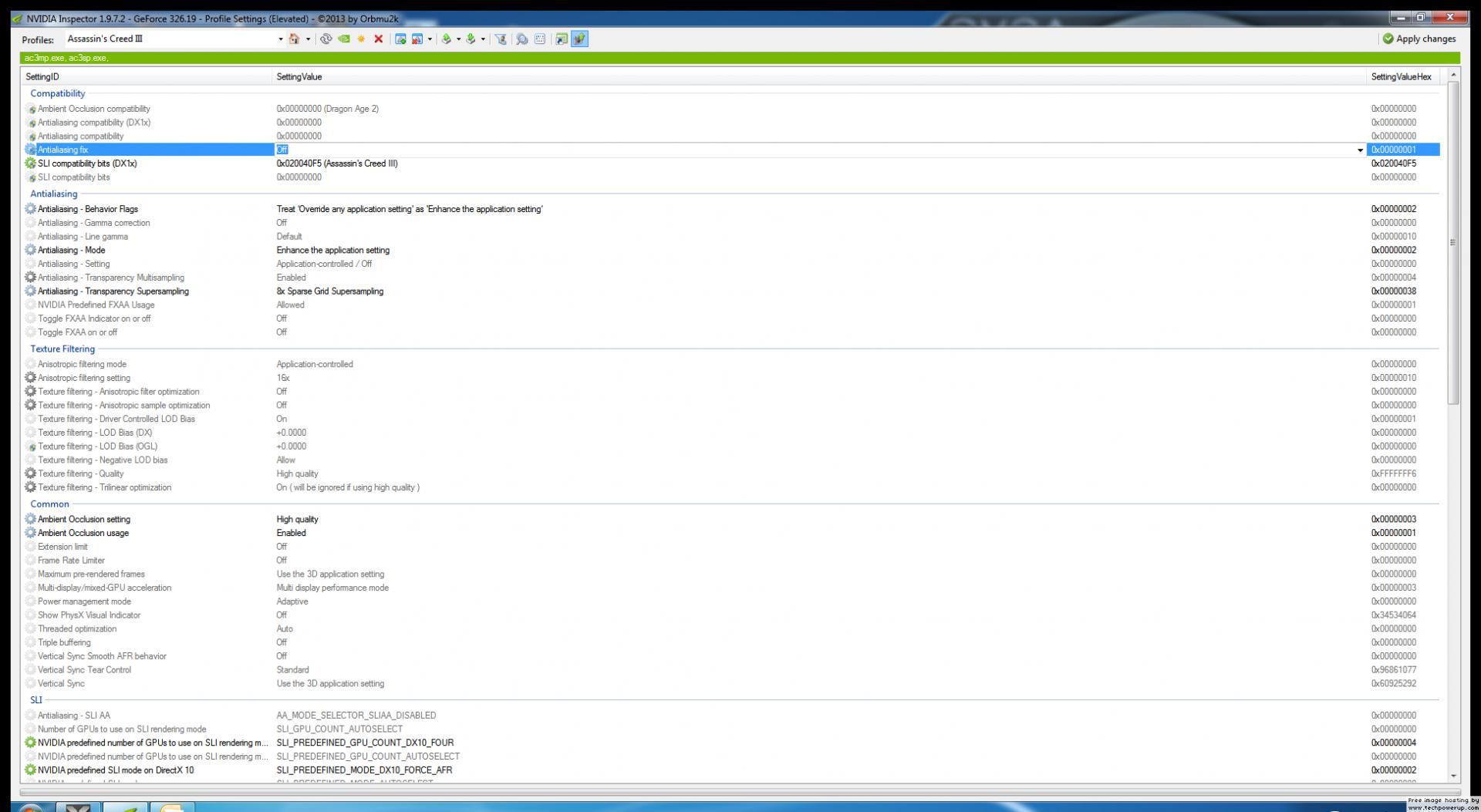Image resolution: width=1481 pixels, height=812 pixels.
Task: Click the gear icon beside Ambient Occlusion usage
Action: pos(30,533)
